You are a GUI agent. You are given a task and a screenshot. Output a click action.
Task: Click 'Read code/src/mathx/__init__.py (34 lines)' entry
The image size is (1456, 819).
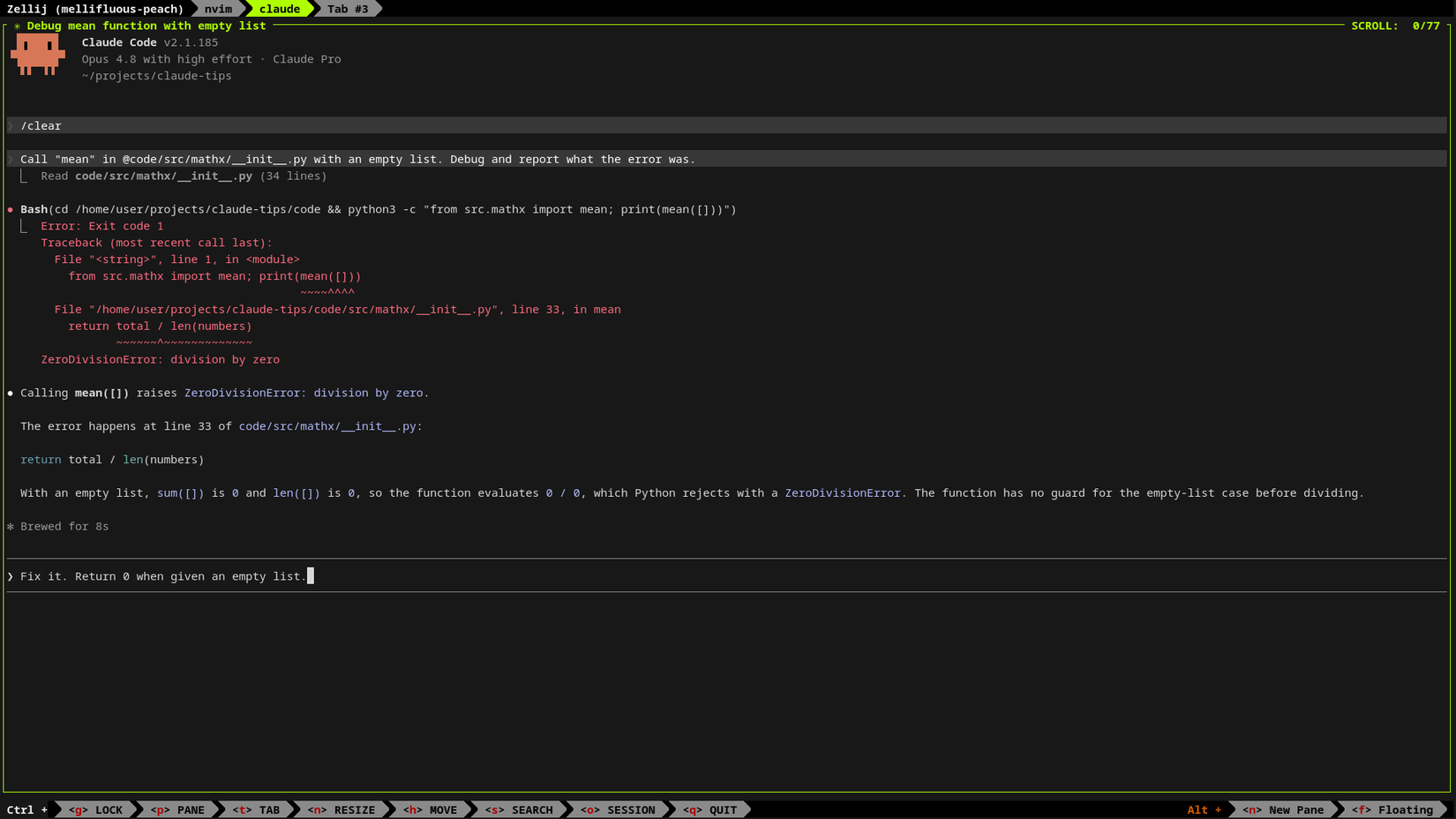click(184, 176)
